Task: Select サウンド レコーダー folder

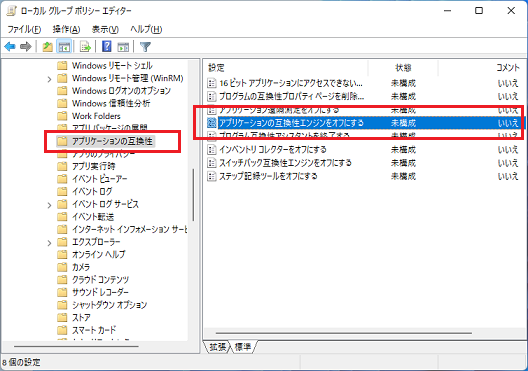Action: 100,292
